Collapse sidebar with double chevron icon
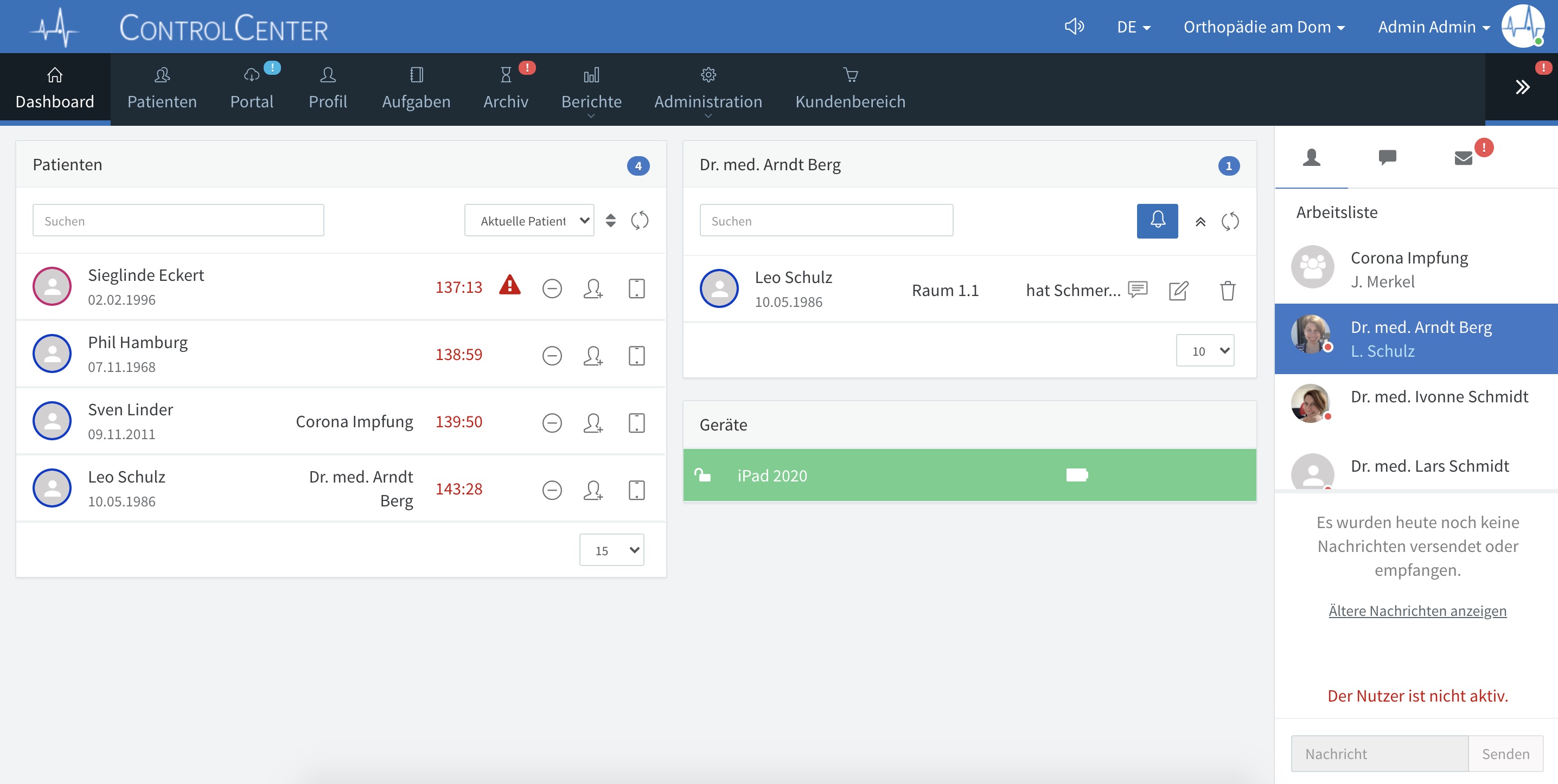This screenshot has height=784, width=1558. click(1522, 87)
